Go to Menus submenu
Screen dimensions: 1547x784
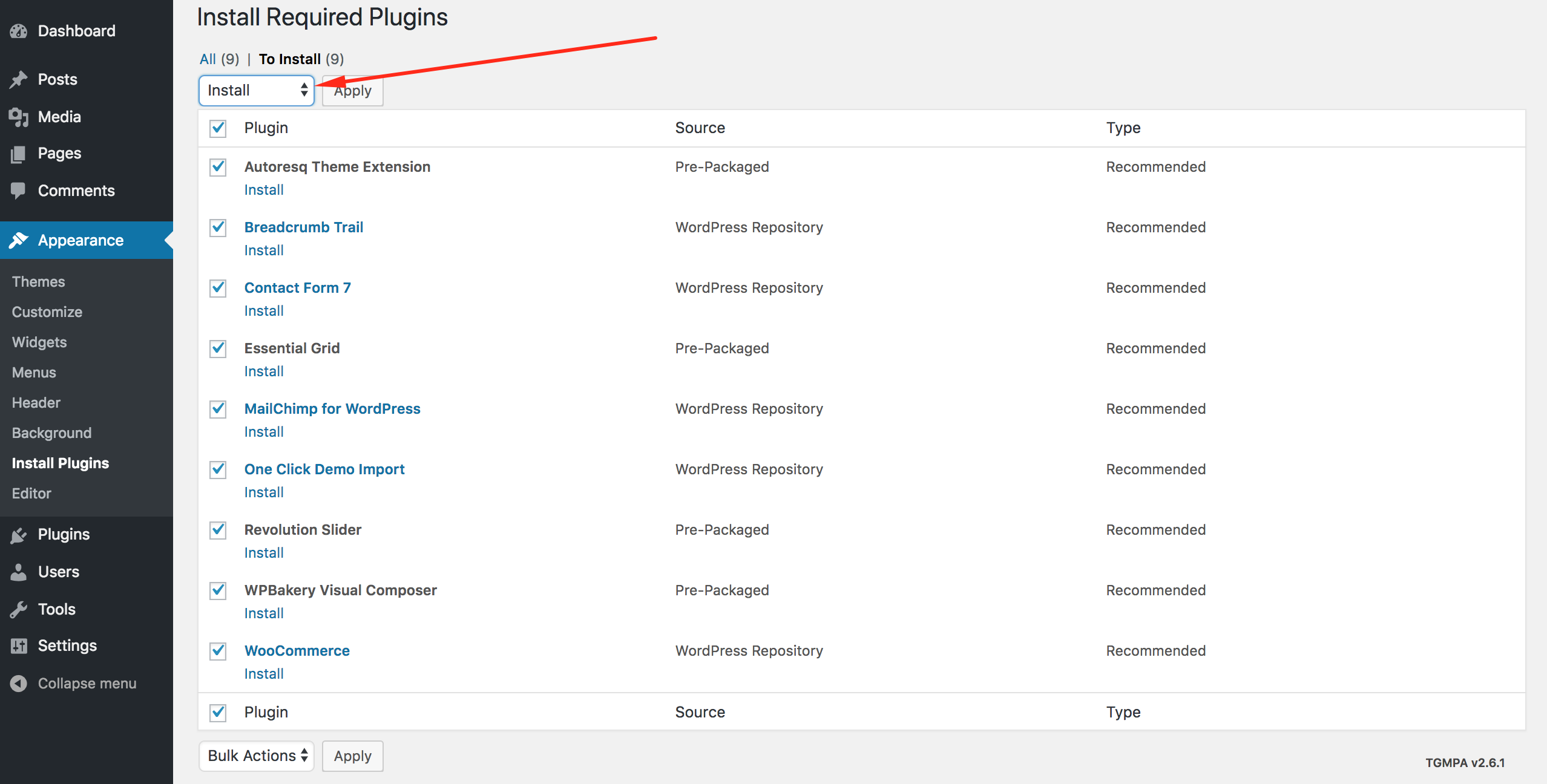pyautogui.click(x=34, y=373)
